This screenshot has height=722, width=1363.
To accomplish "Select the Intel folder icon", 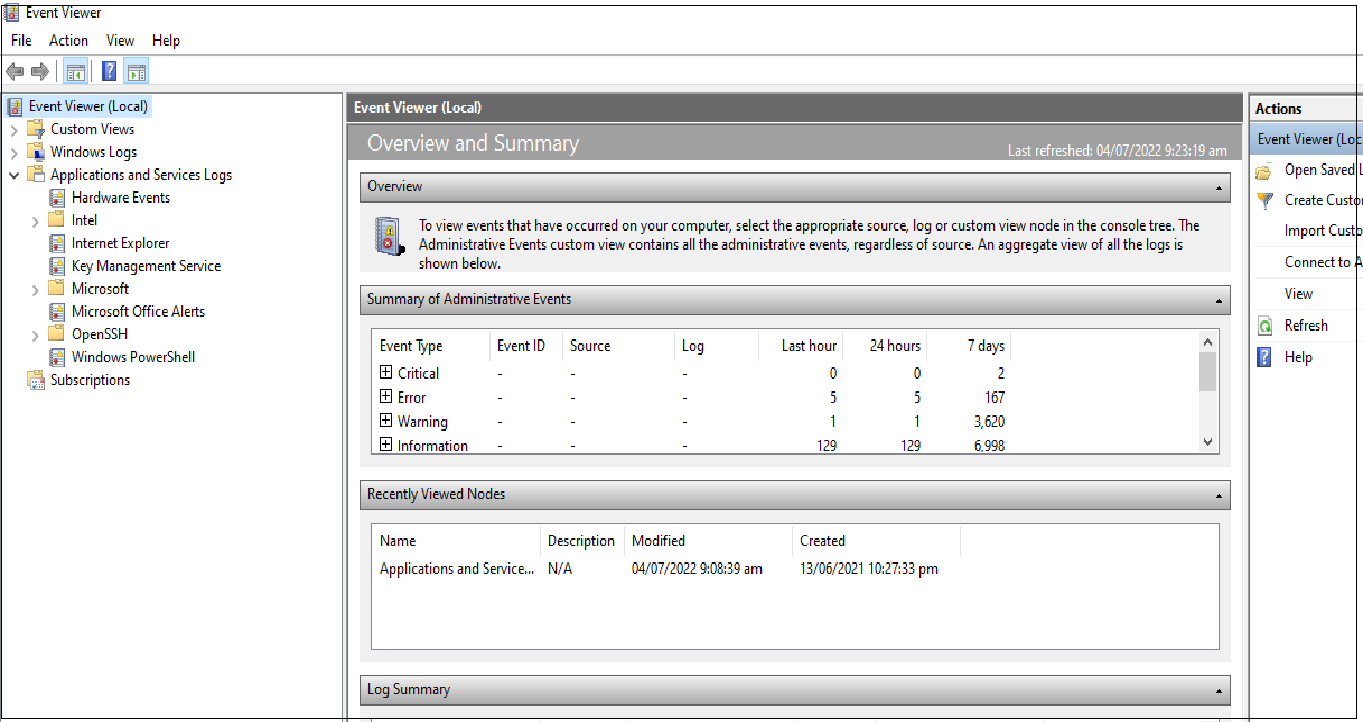I will [x=57, y=220].
